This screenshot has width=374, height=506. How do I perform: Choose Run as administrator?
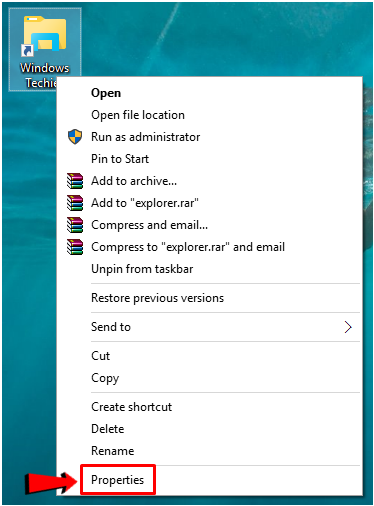pos(209,137)
